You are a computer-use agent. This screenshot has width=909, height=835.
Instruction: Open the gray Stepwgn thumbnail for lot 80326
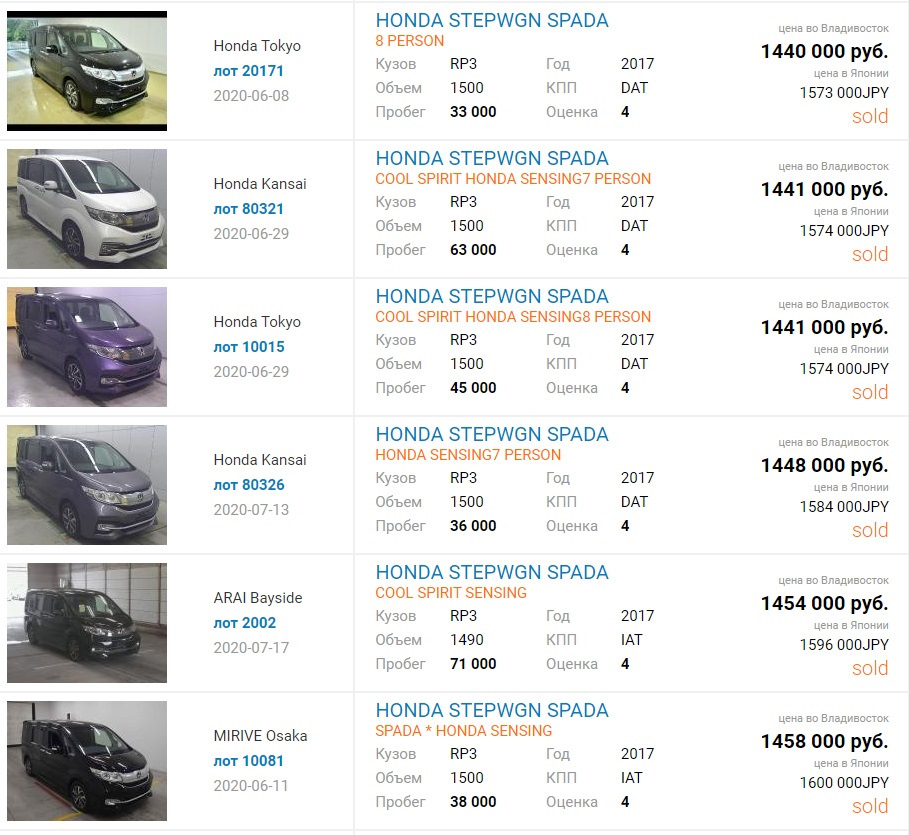point(87,485)
